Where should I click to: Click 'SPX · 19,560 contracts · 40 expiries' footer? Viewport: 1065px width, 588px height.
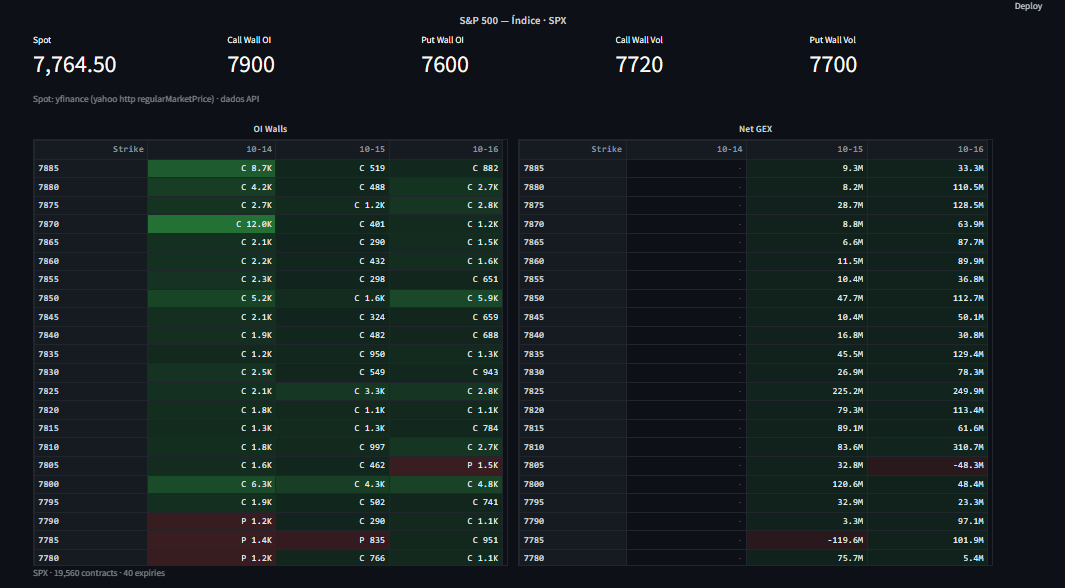pos(99,573)
